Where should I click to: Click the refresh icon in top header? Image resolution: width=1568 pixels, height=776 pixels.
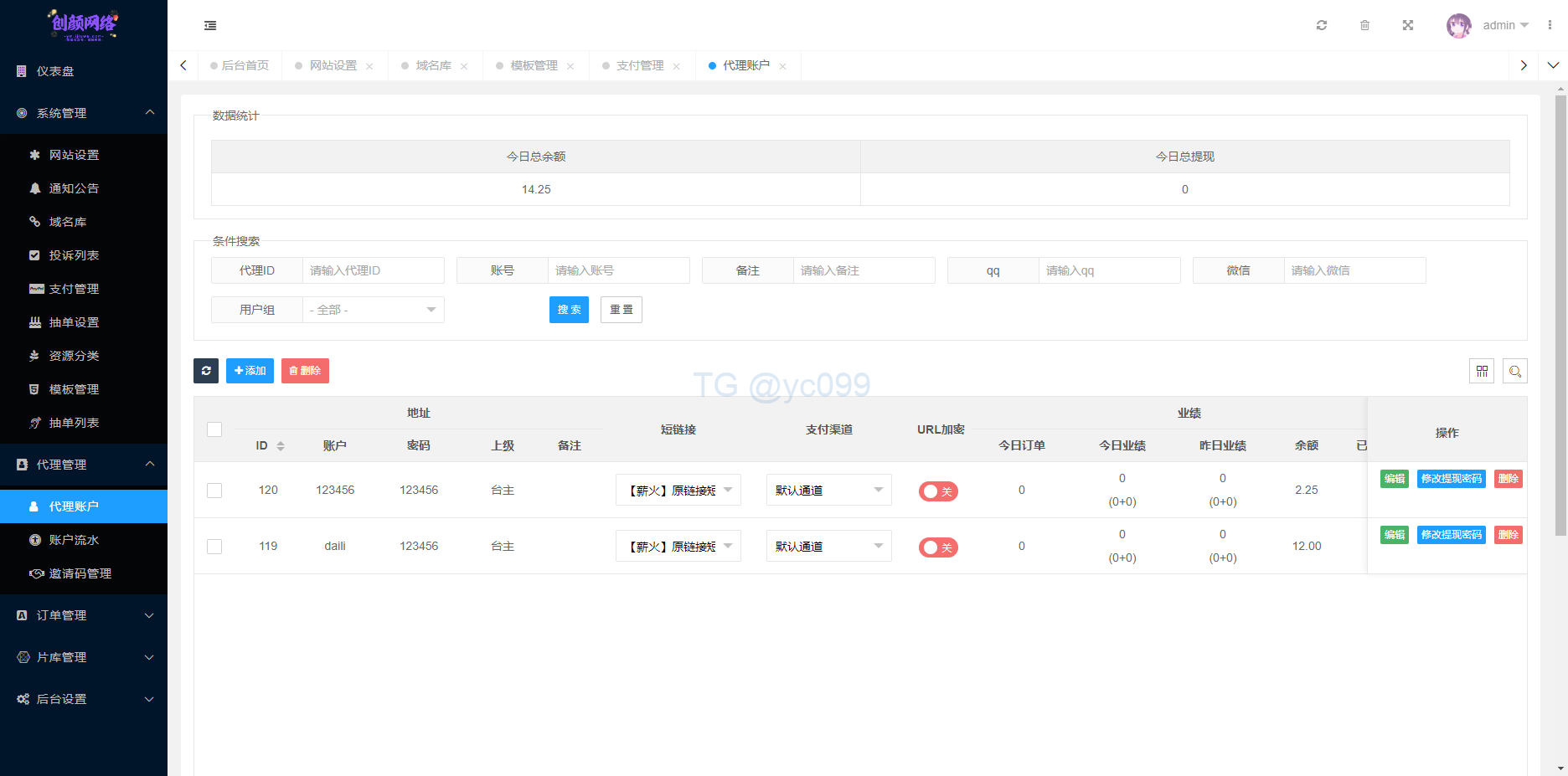click(x=1322, y=25)
